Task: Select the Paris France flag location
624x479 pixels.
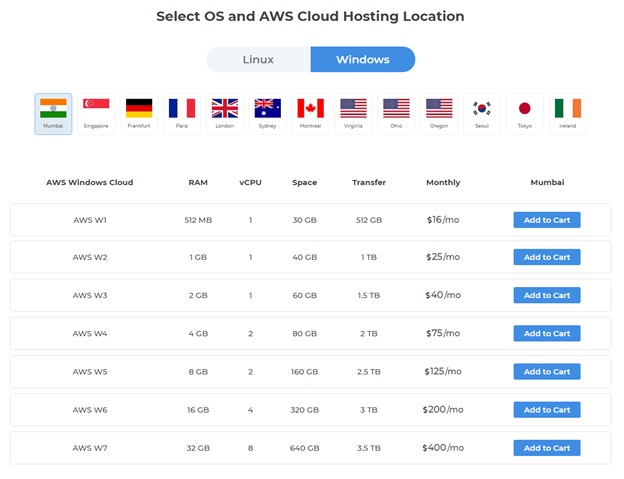Action: click(182, 114)
